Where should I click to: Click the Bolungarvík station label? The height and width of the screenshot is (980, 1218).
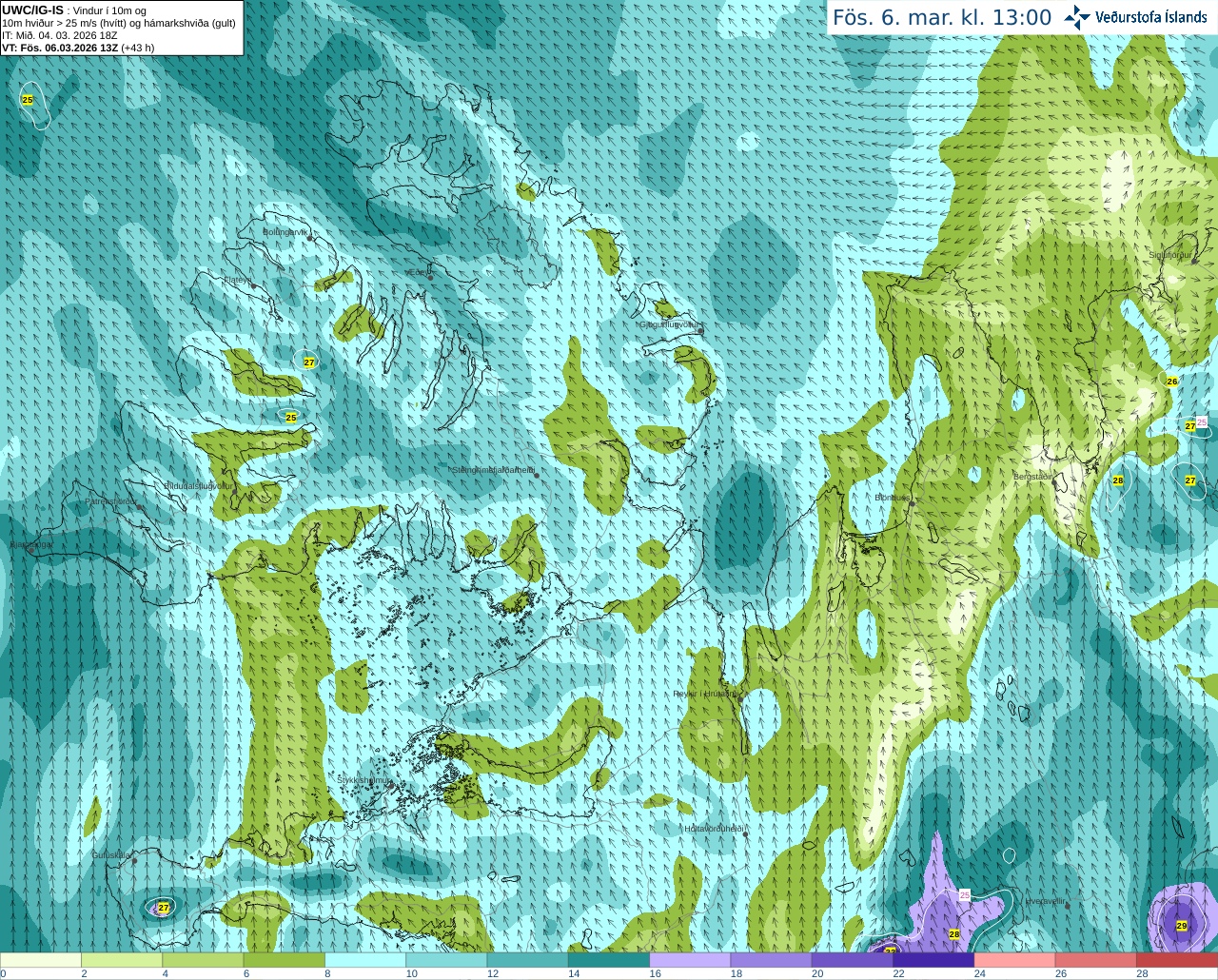pyautogui.click(x=284, y=232)
